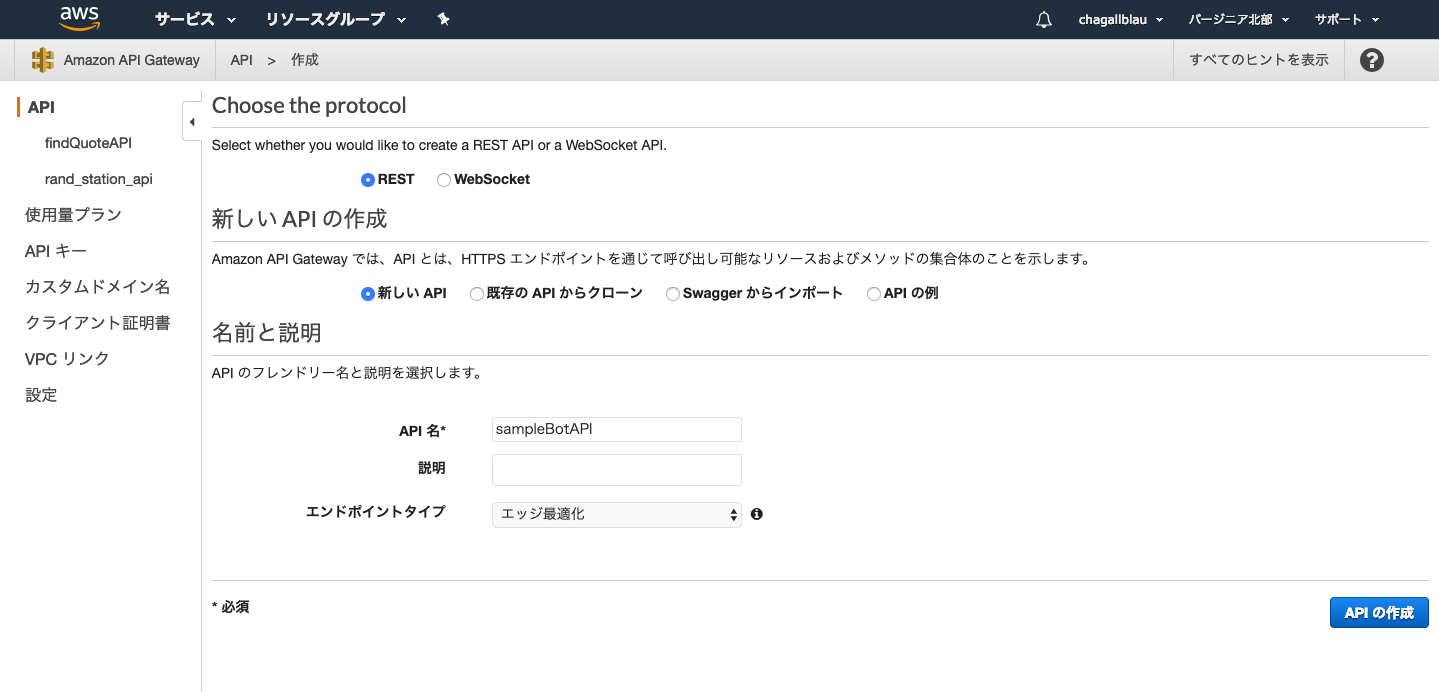
Task: Click the API の作成 button
Action: point(1379,613)
